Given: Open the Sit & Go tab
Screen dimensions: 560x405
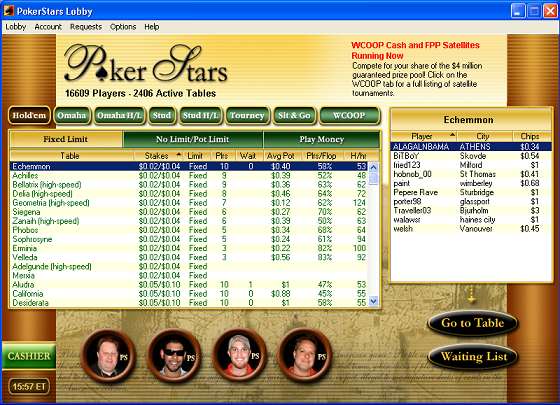Looking at the screenshot, I should click(x=294, y=115).
